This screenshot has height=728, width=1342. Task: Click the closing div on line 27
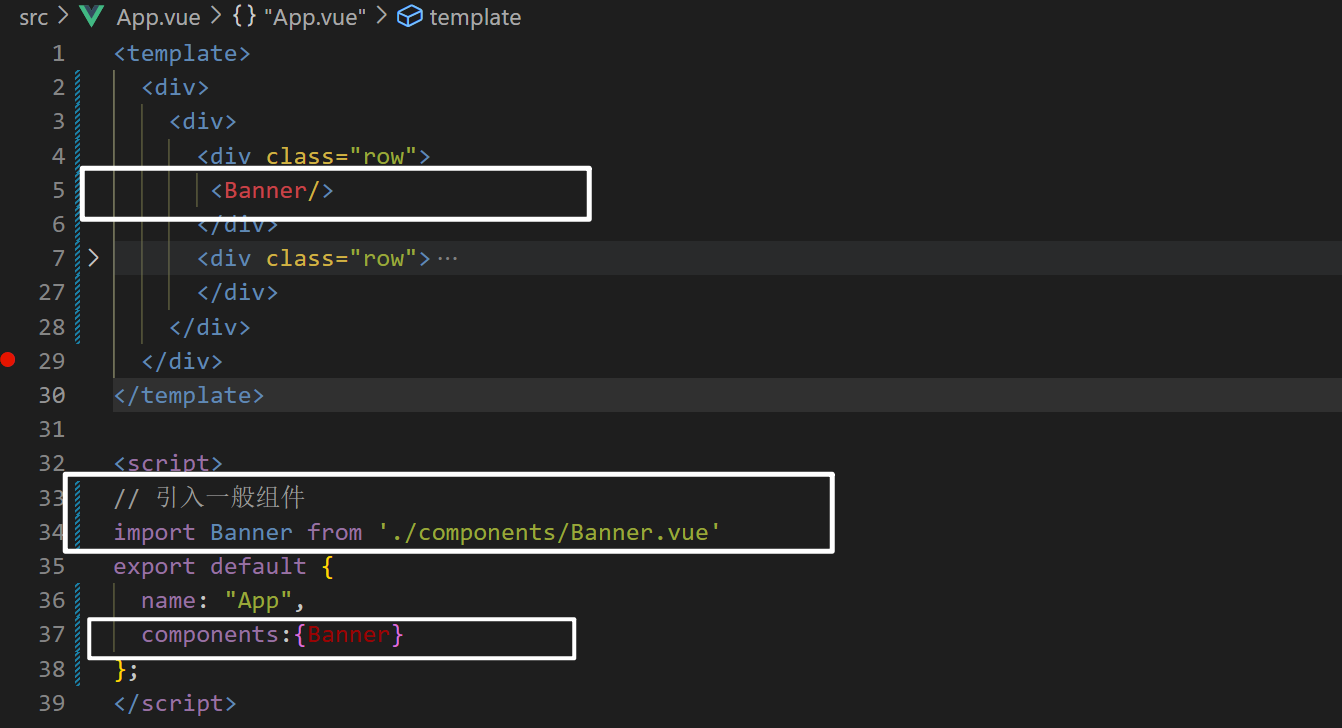click(x=237, y=292)
